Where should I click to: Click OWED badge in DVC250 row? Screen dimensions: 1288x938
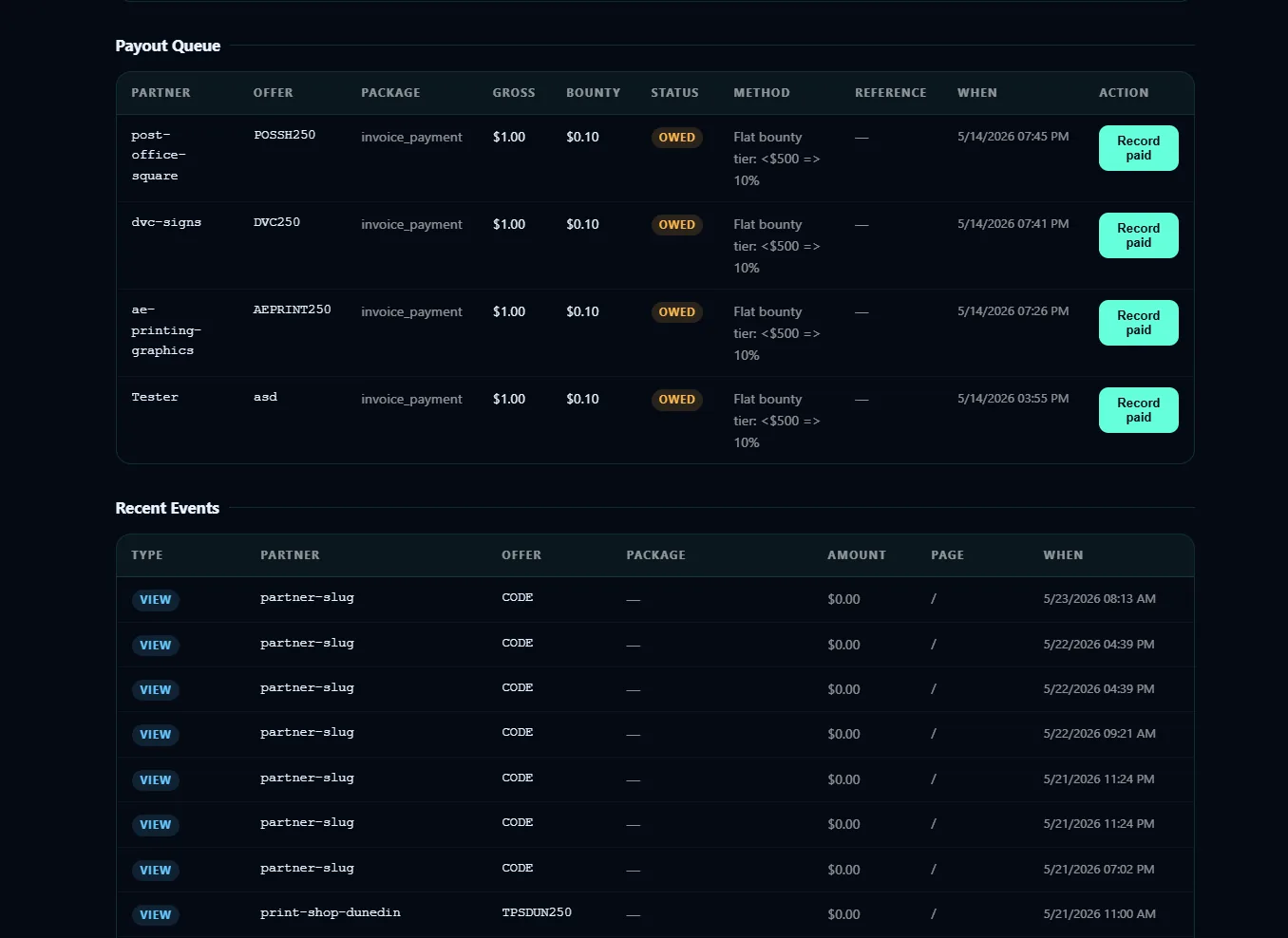click(676, 225)
